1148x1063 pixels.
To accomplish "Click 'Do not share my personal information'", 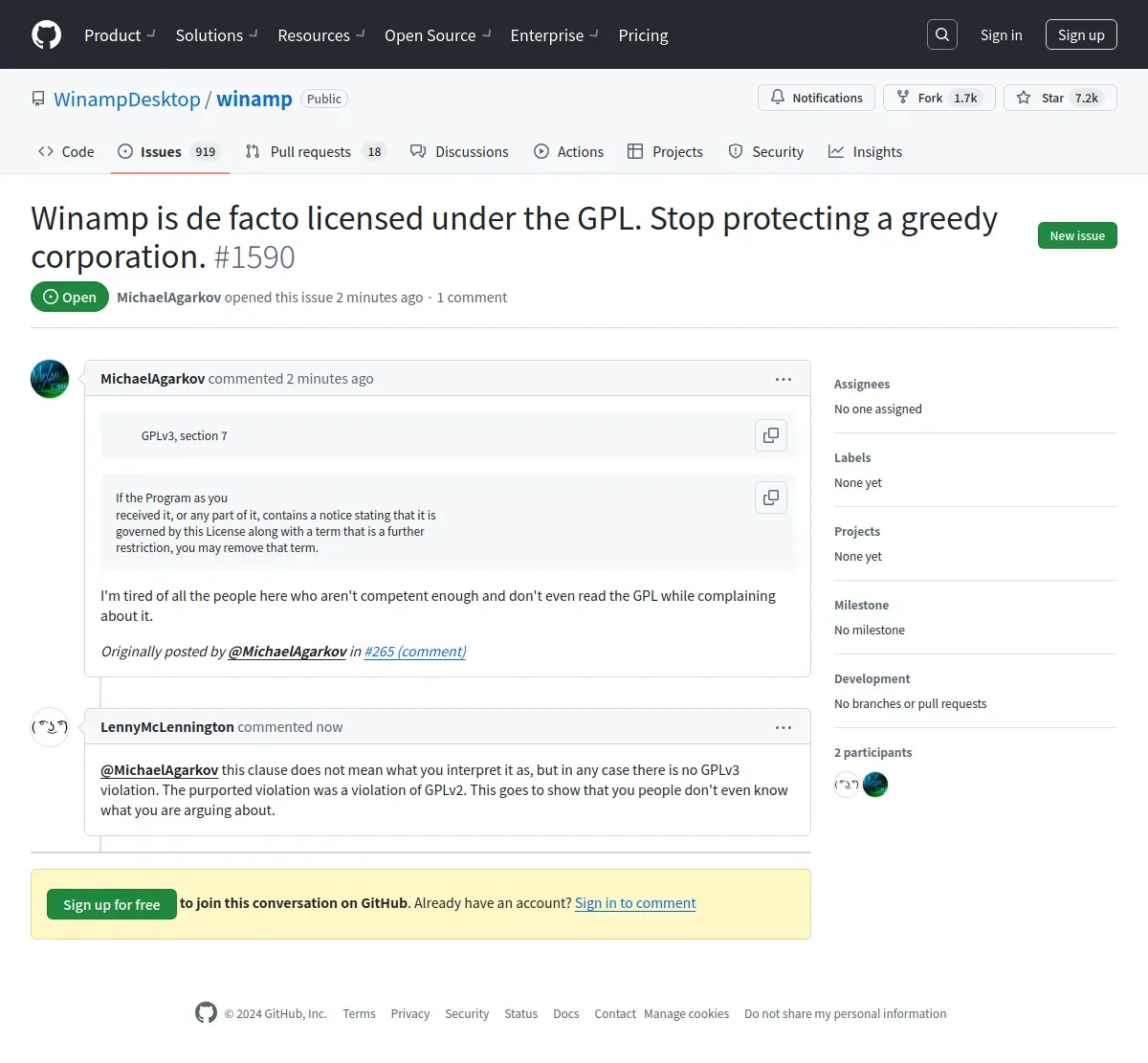I will pyautogui.click(x=846, y=1014).
